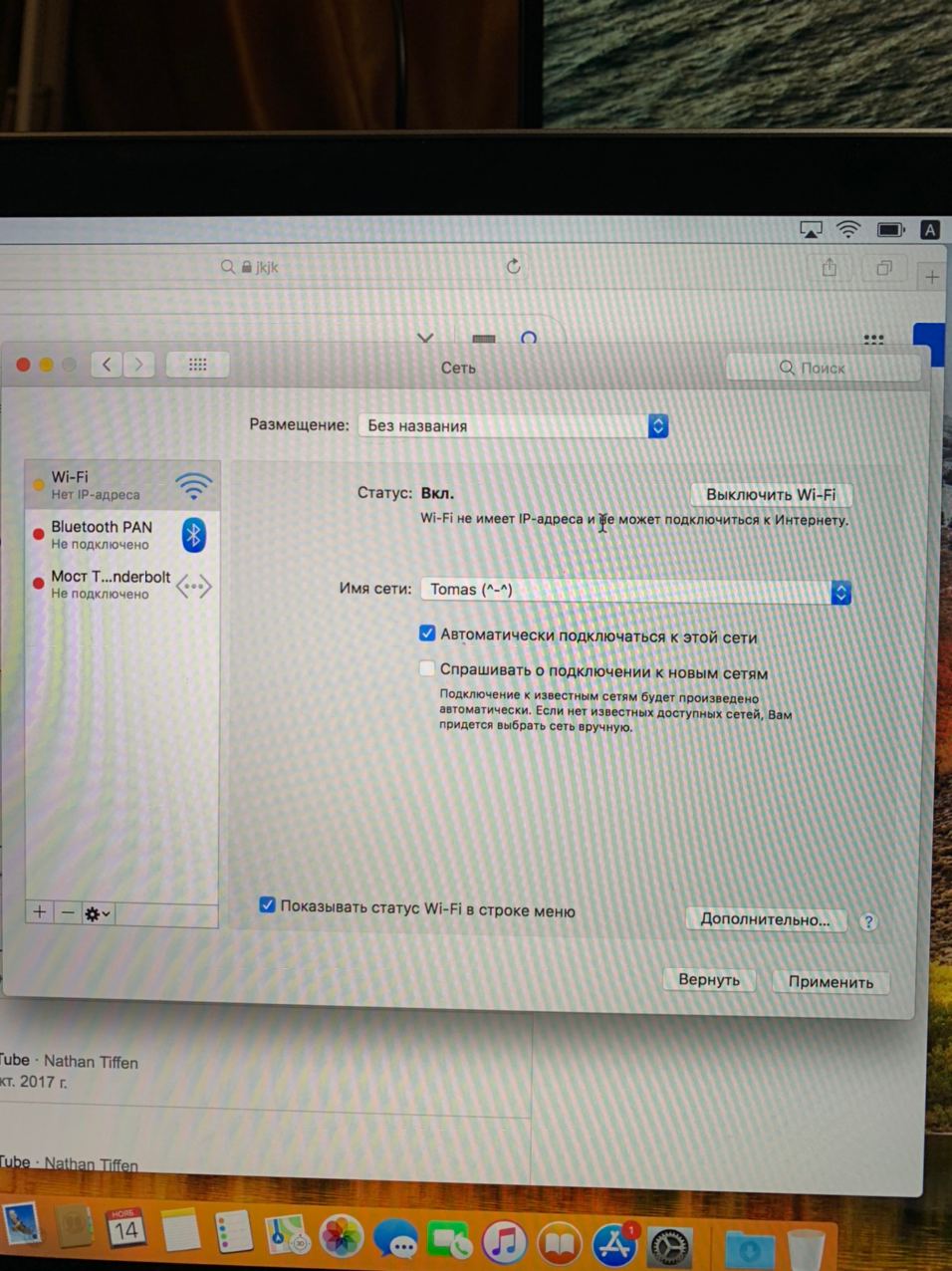Open the Размещение location dropdown
Image resolution: width=952 pixels, height=1271 pixels.
tap(513, 425)
